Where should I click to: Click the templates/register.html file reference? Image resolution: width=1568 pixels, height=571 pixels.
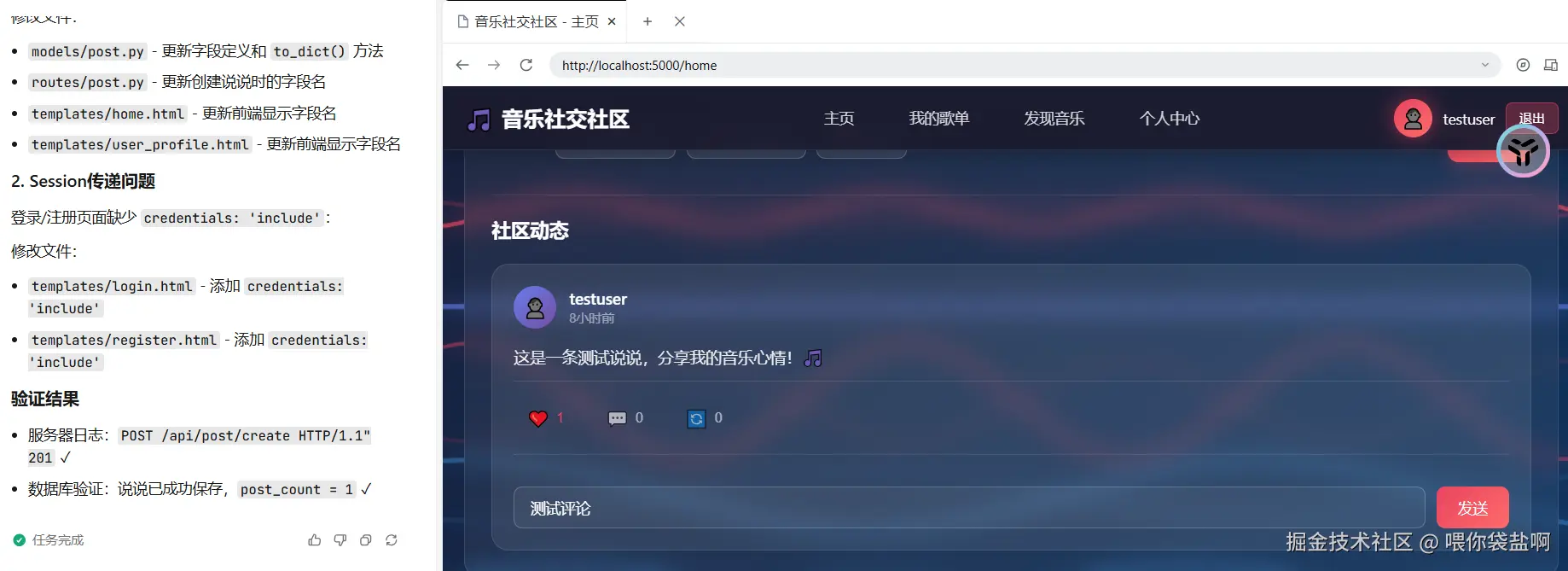click(124, 340)
